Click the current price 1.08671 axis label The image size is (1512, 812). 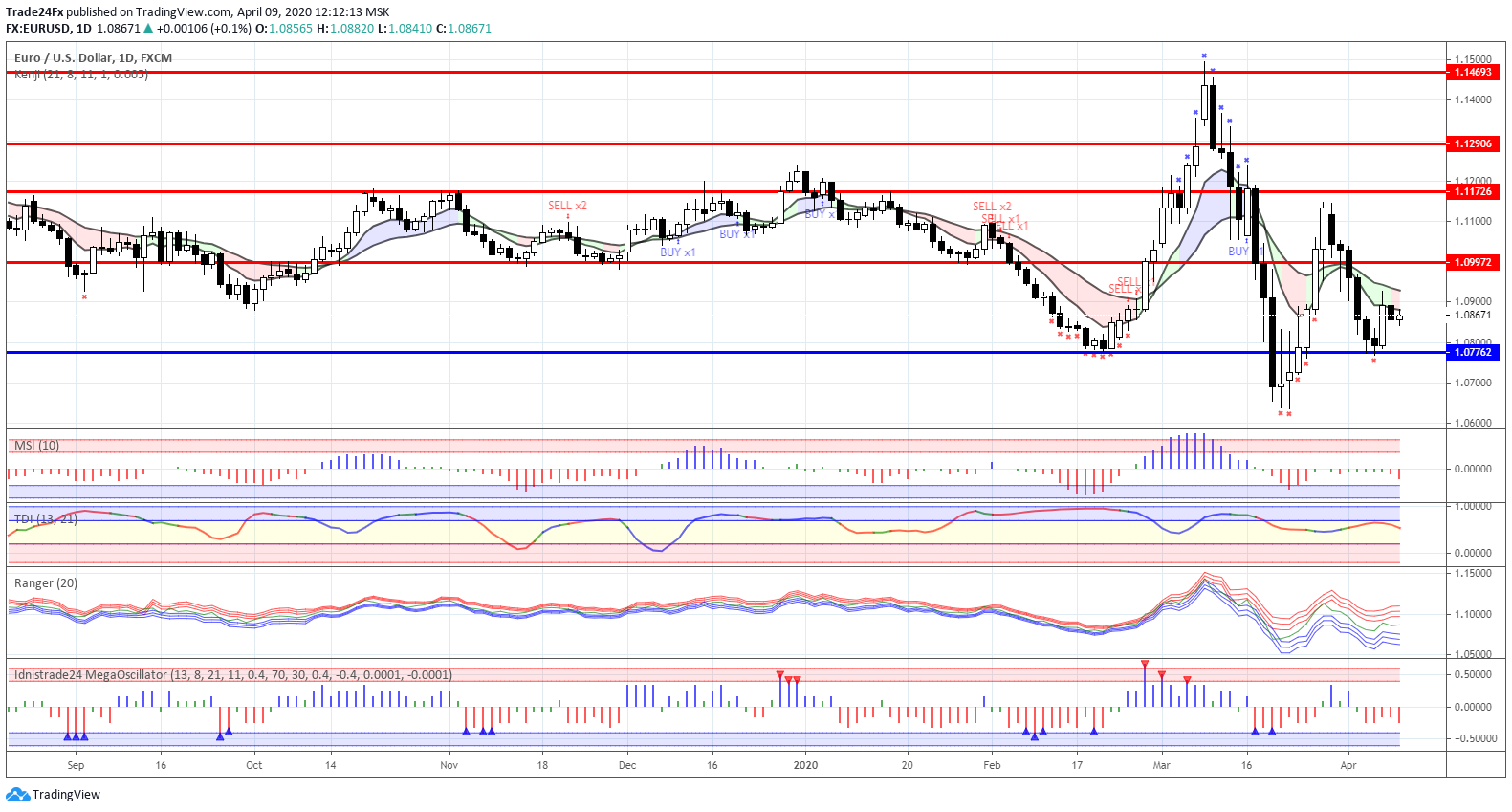1473,316
